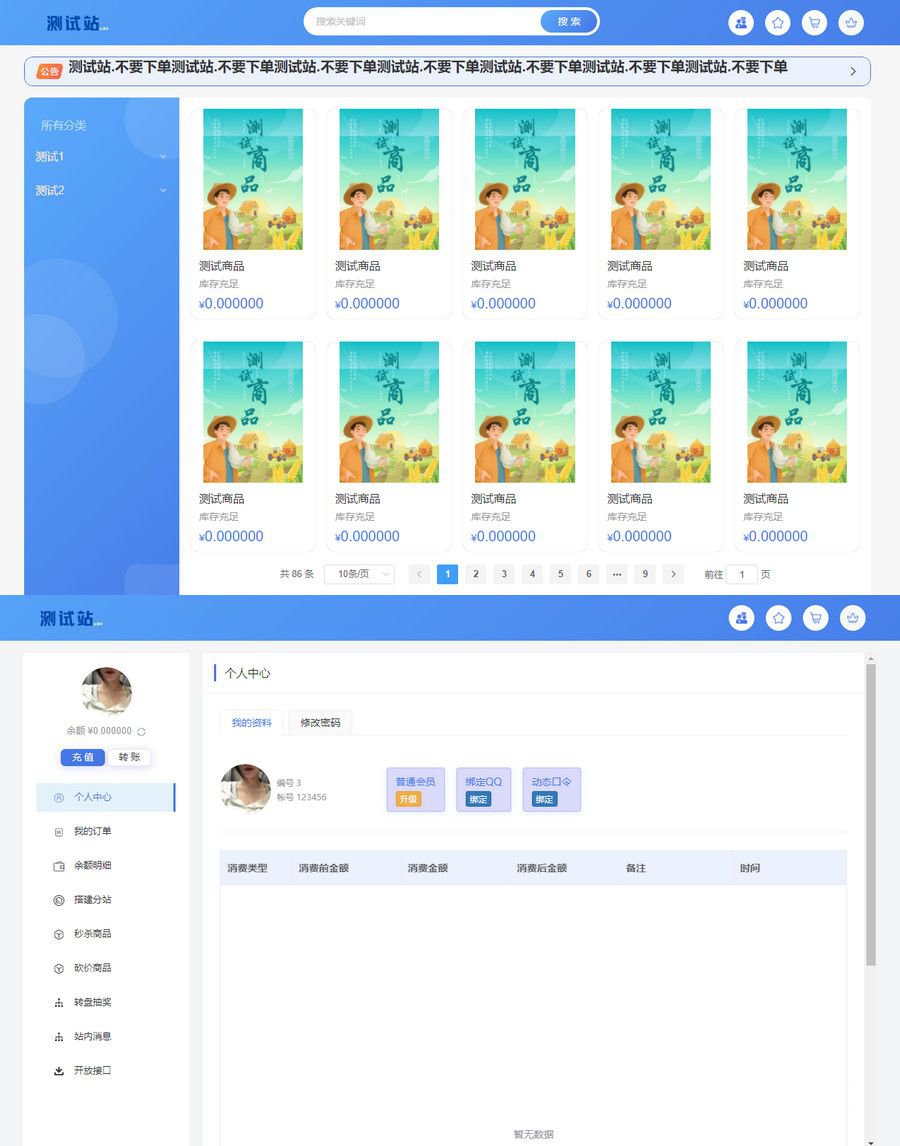Click the 搭建分站 icon in the sidebar
Viewport: 900px width, 1146px height.
[60, 900]
